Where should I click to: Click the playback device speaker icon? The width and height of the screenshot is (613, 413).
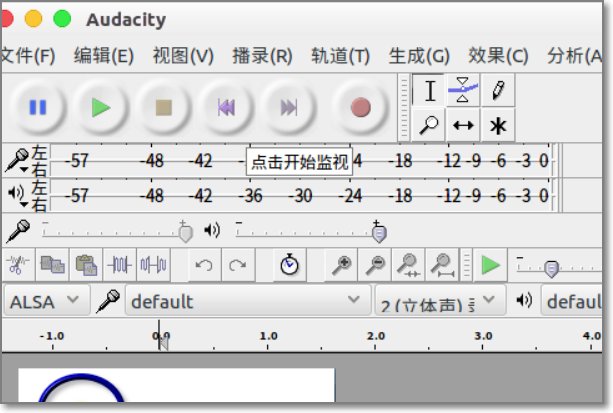tap(524, 300)
